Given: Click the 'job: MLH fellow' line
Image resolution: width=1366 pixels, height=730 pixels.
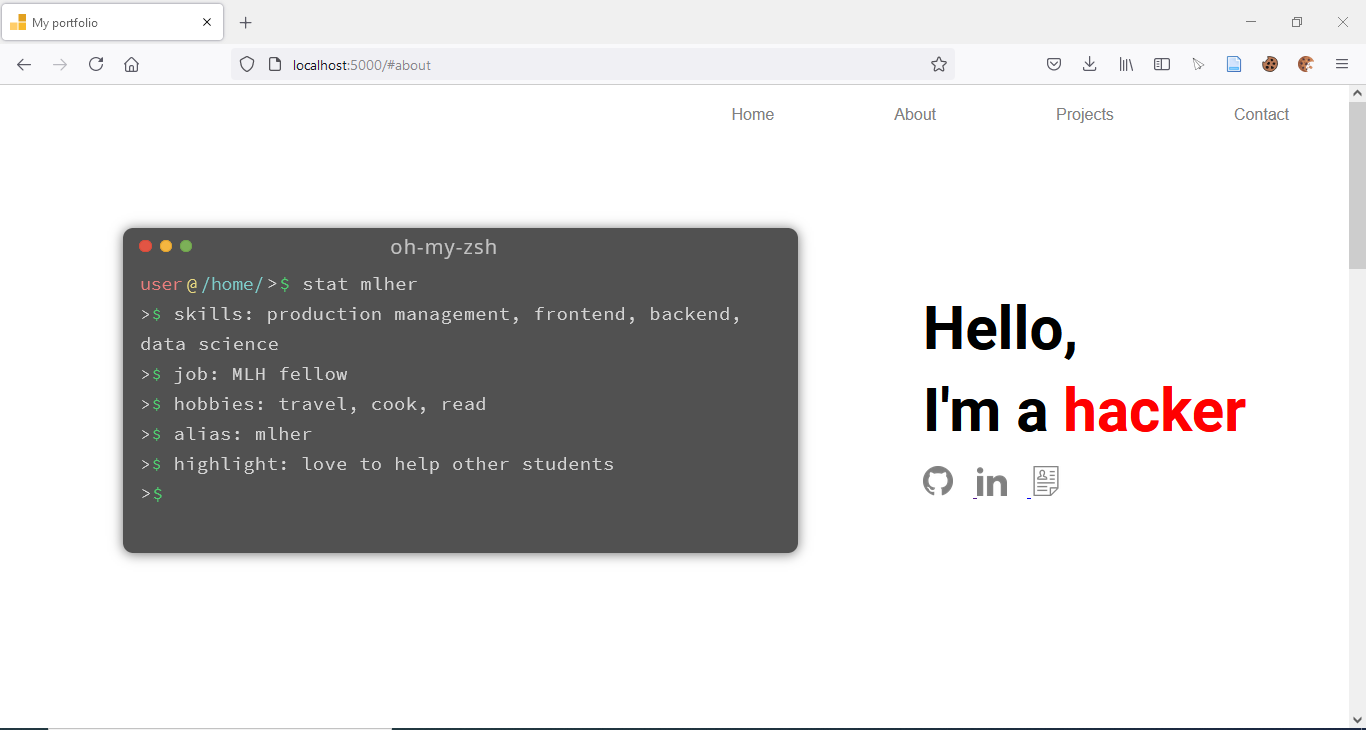Looking at the screenshot, I should (244, 374).
